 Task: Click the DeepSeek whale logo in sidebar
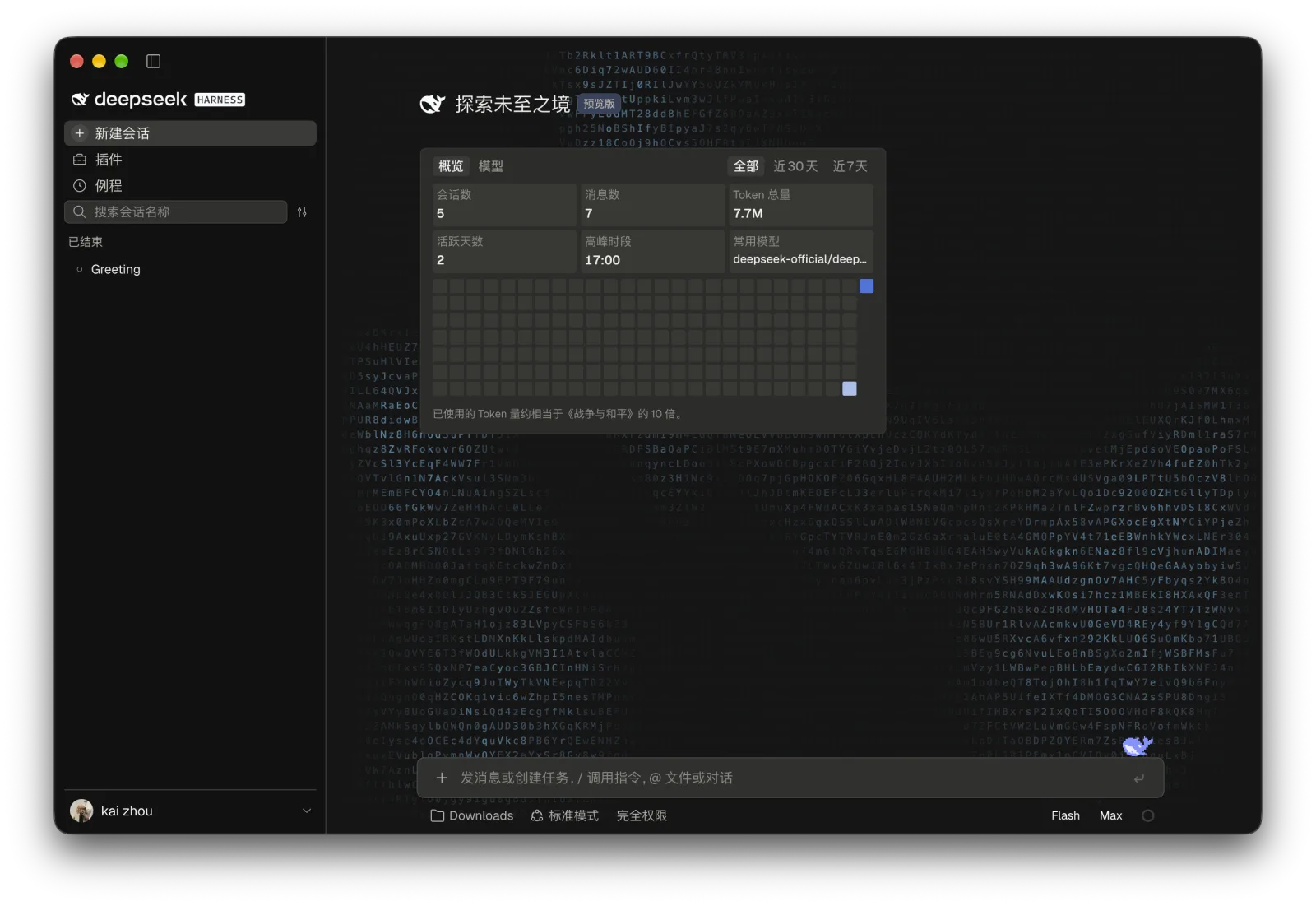tap(80, 100)
